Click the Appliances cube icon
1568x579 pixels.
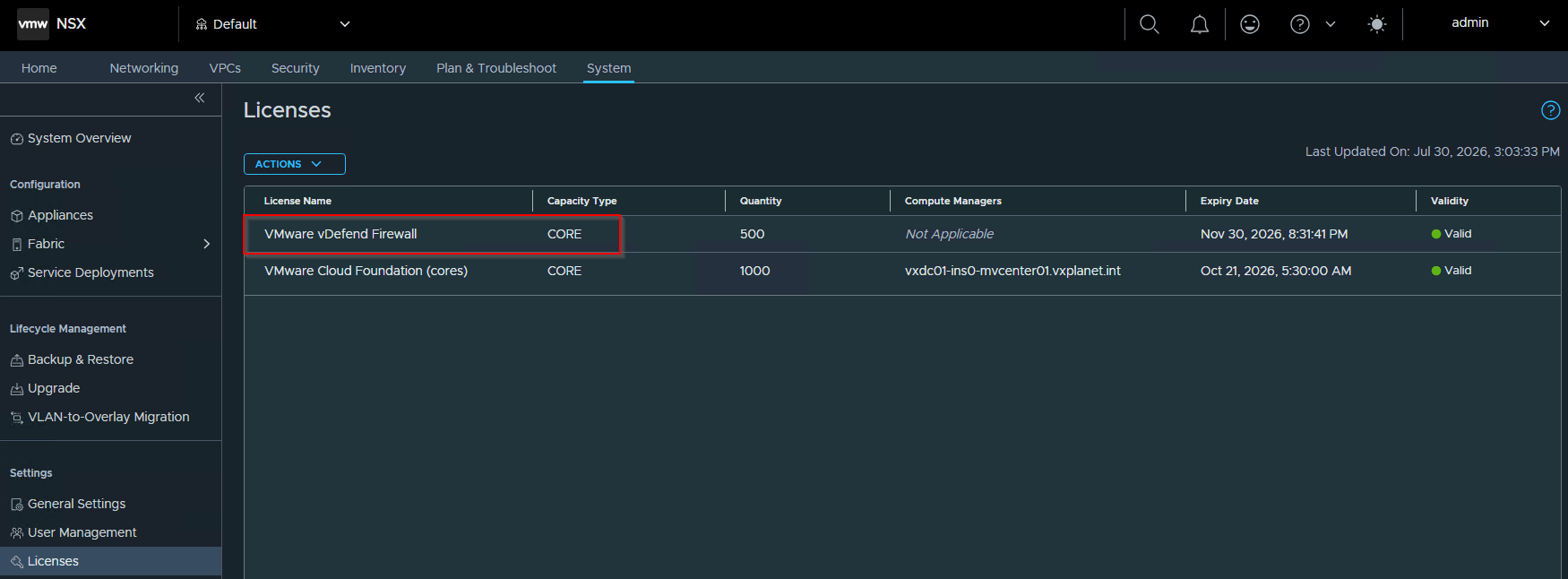pos(16,216)
